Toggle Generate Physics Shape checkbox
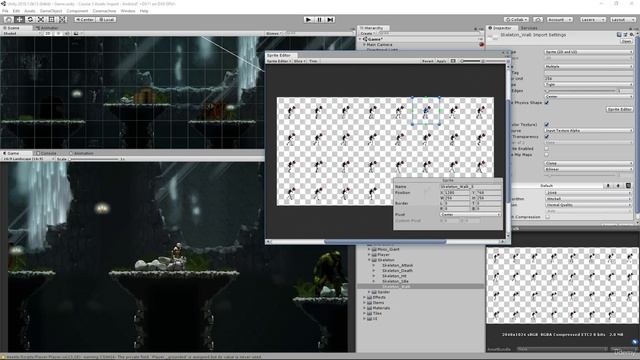Image resolution: width=640 pixels, height=360 pixels. point(547,102)
